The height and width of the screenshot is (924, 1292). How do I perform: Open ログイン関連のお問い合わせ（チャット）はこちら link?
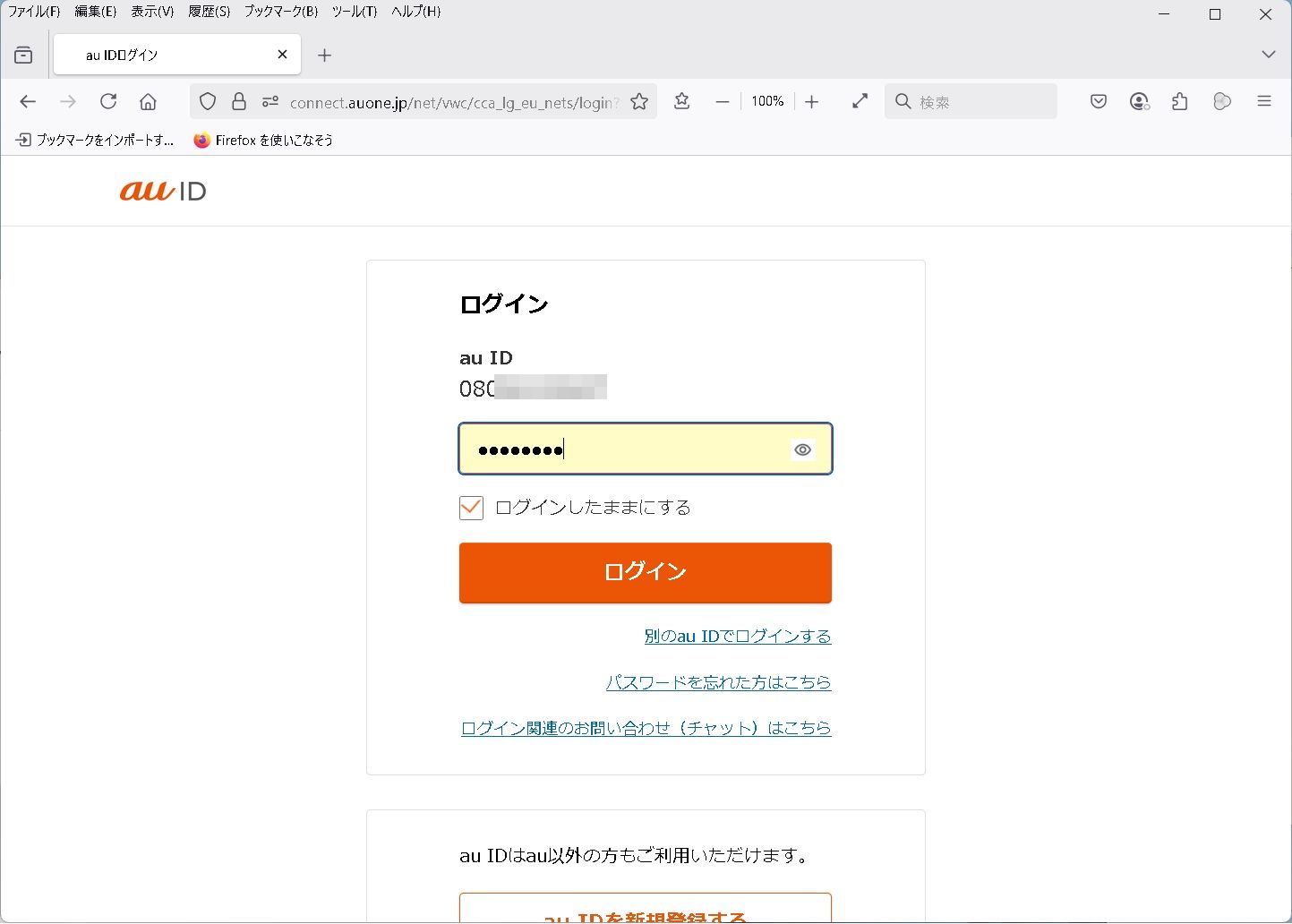click(646, 728)
